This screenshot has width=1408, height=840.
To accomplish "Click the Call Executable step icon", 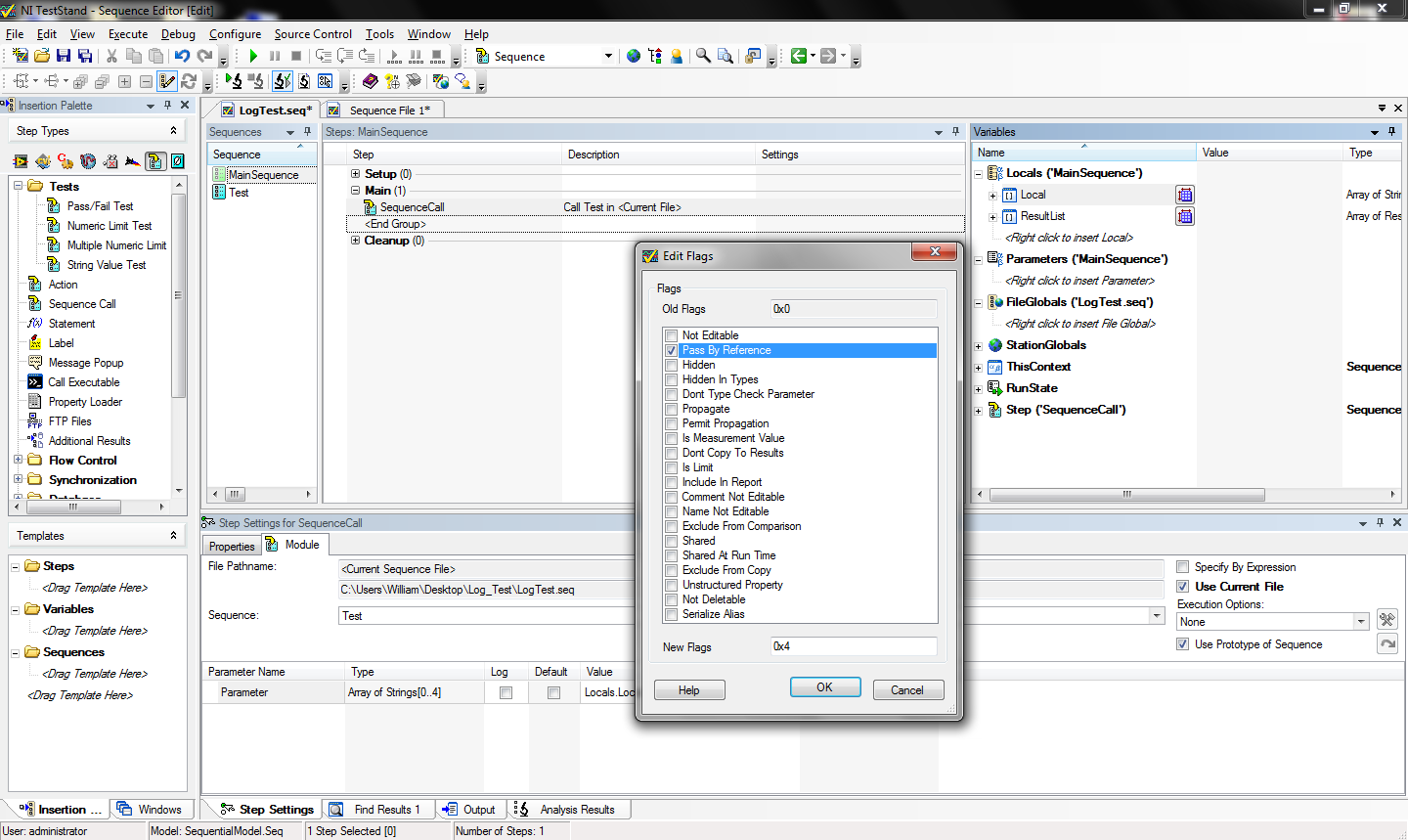I will (35, 381).
